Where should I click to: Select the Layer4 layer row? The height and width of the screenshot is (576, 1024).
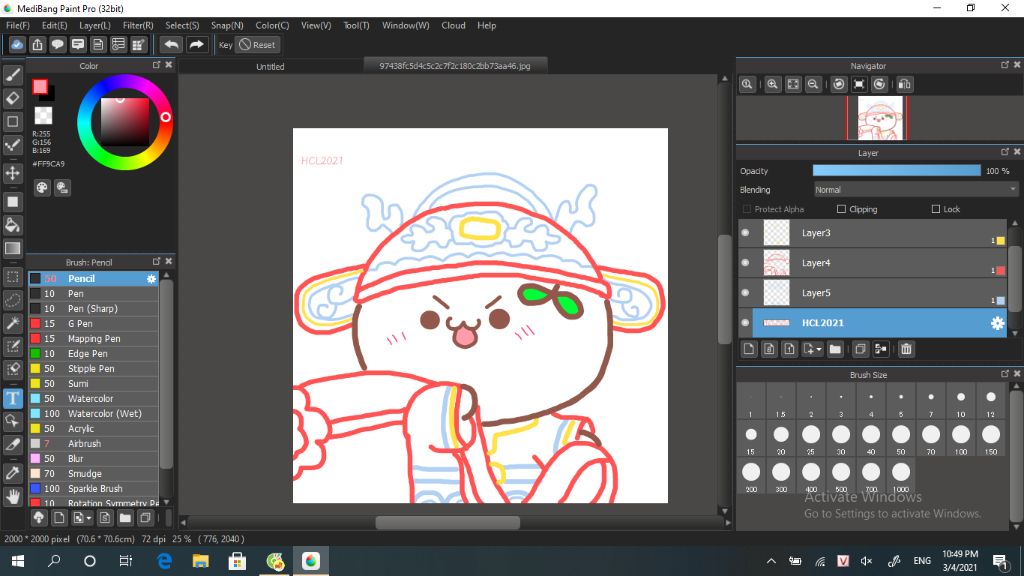click(873, 263)
